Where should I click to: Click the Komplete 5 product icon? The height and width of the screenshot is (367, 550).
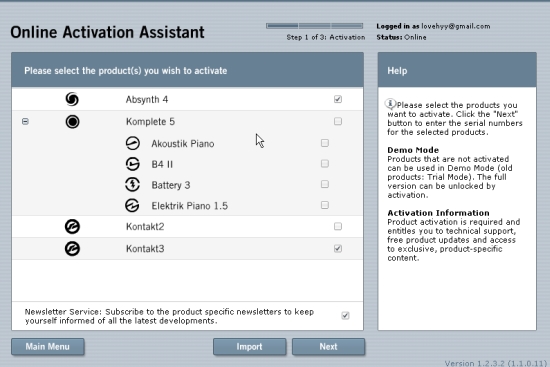pos(72,122)
